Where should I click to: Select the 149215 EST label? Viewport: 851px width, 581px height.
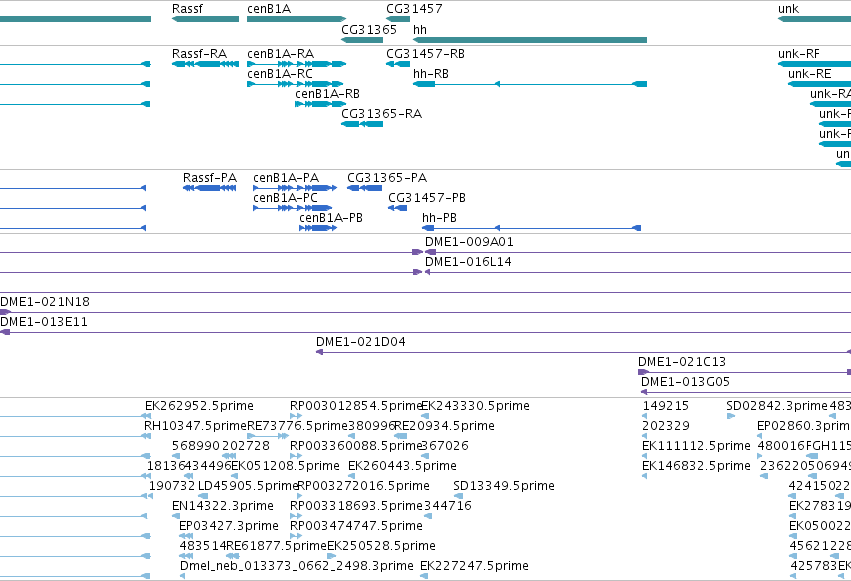coord(665,406)
